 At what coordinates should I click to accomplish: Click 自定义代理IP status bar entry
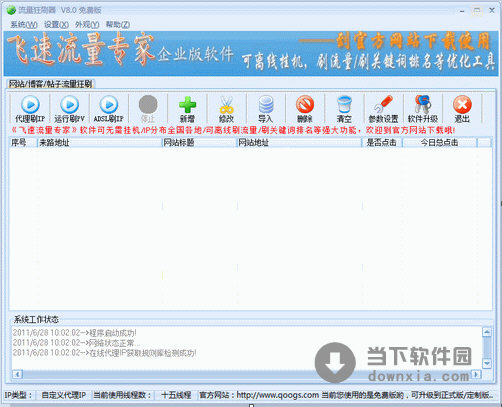point(64,395)
